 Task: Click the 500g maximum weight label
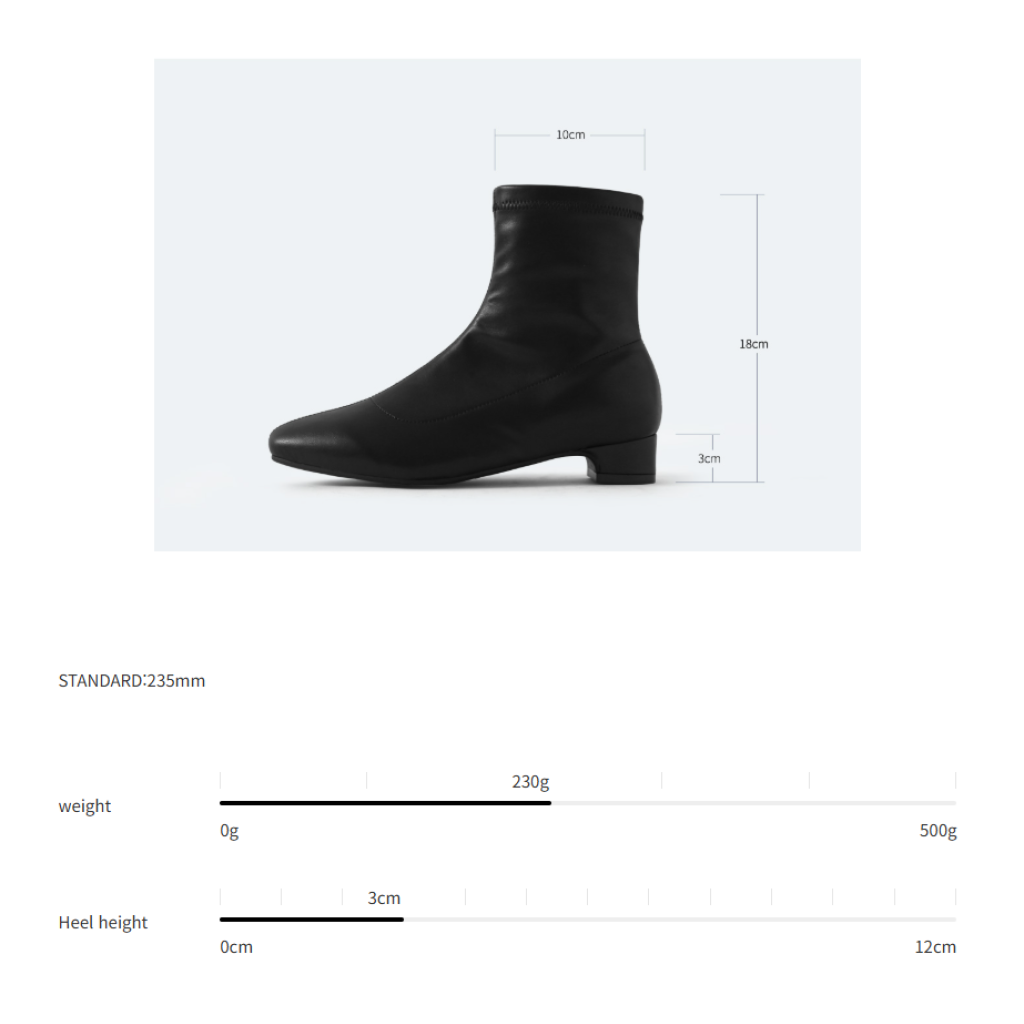pyautogui.click(x=938, y=831)
